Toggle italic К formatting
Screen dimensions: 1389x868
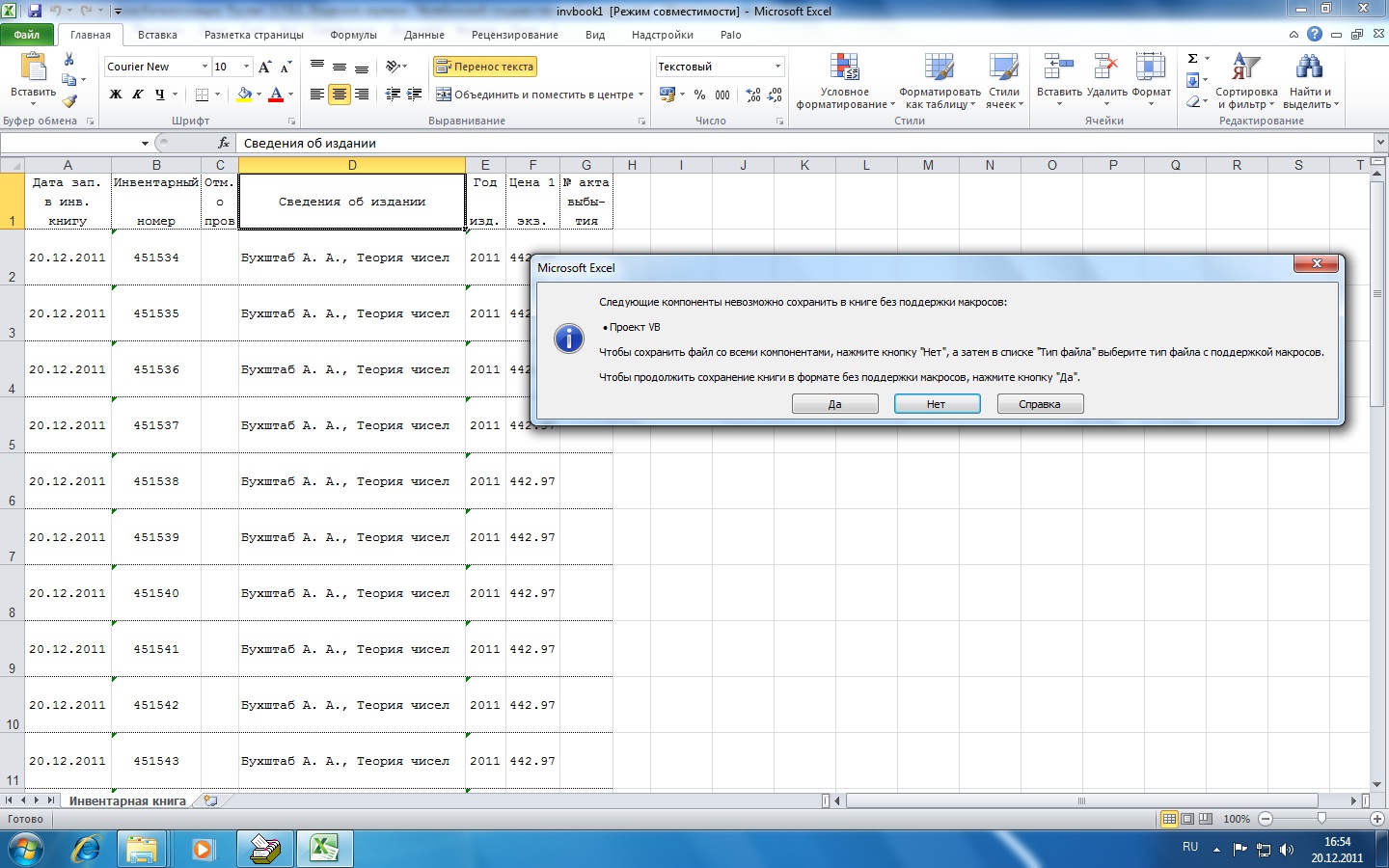coord(138,95)
